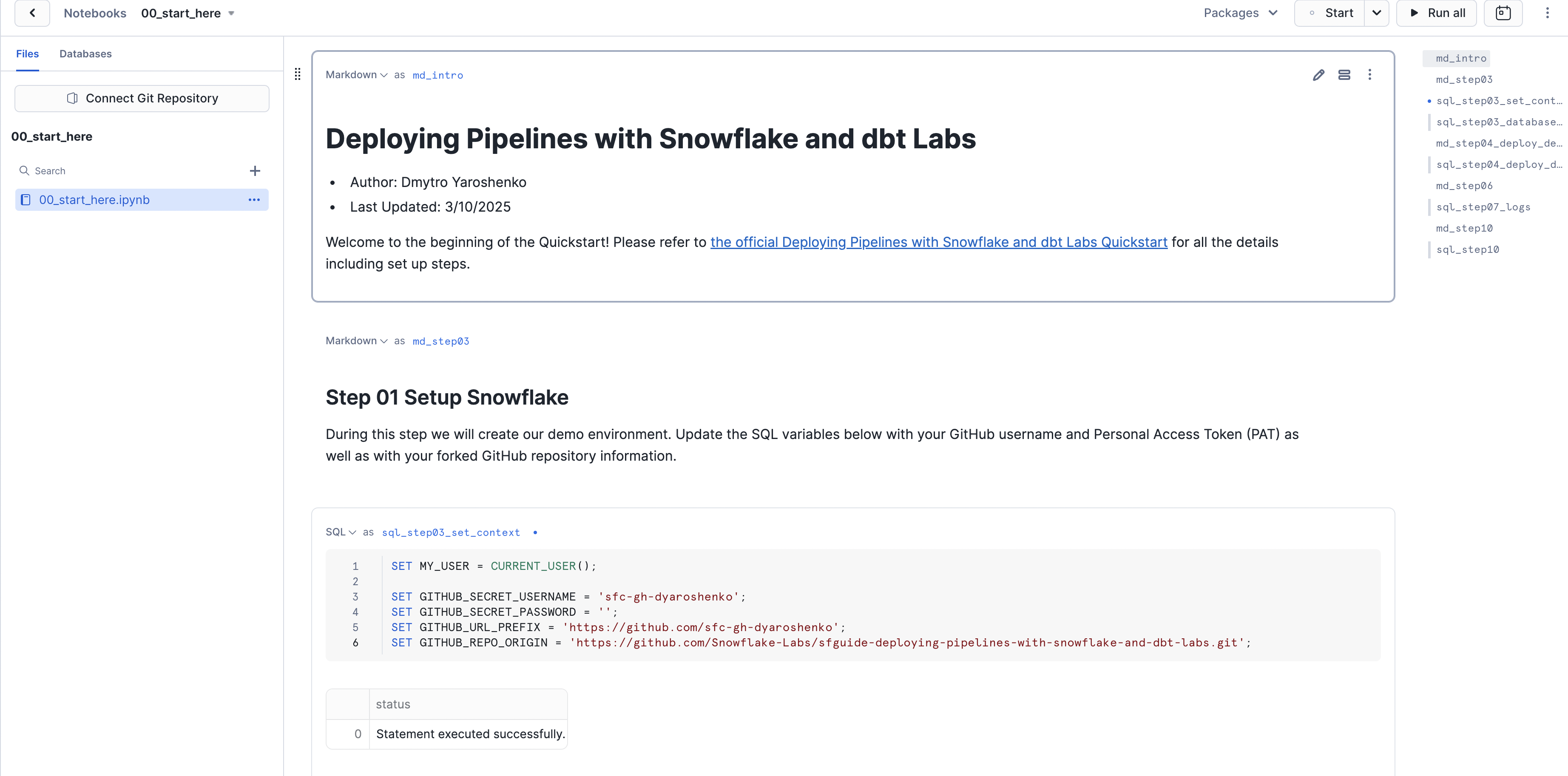
Task: Click the back arrow next to Notebooks
Action: coord(31,13)
